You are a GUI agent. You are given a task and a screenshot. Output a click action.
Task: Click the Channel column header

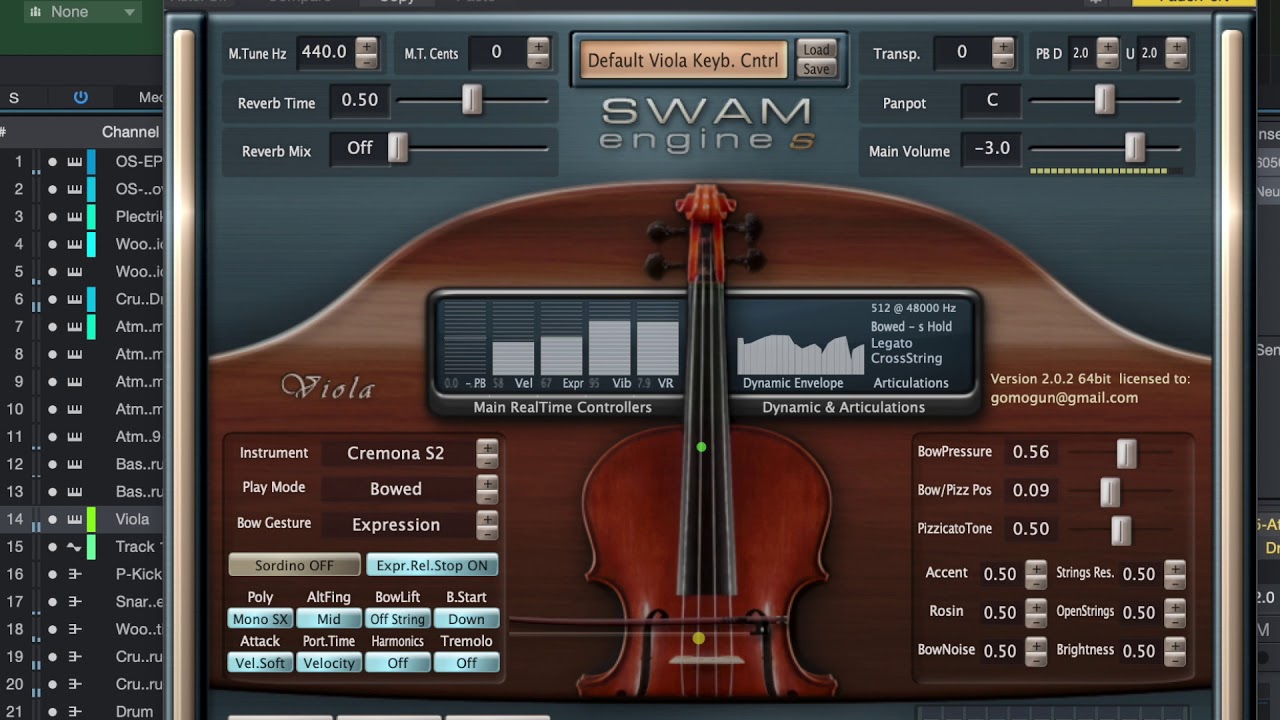click(130, 132)
